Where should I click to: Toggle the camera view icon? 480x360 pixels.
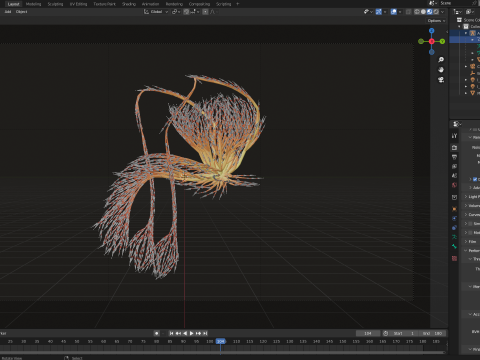point(441,80)
